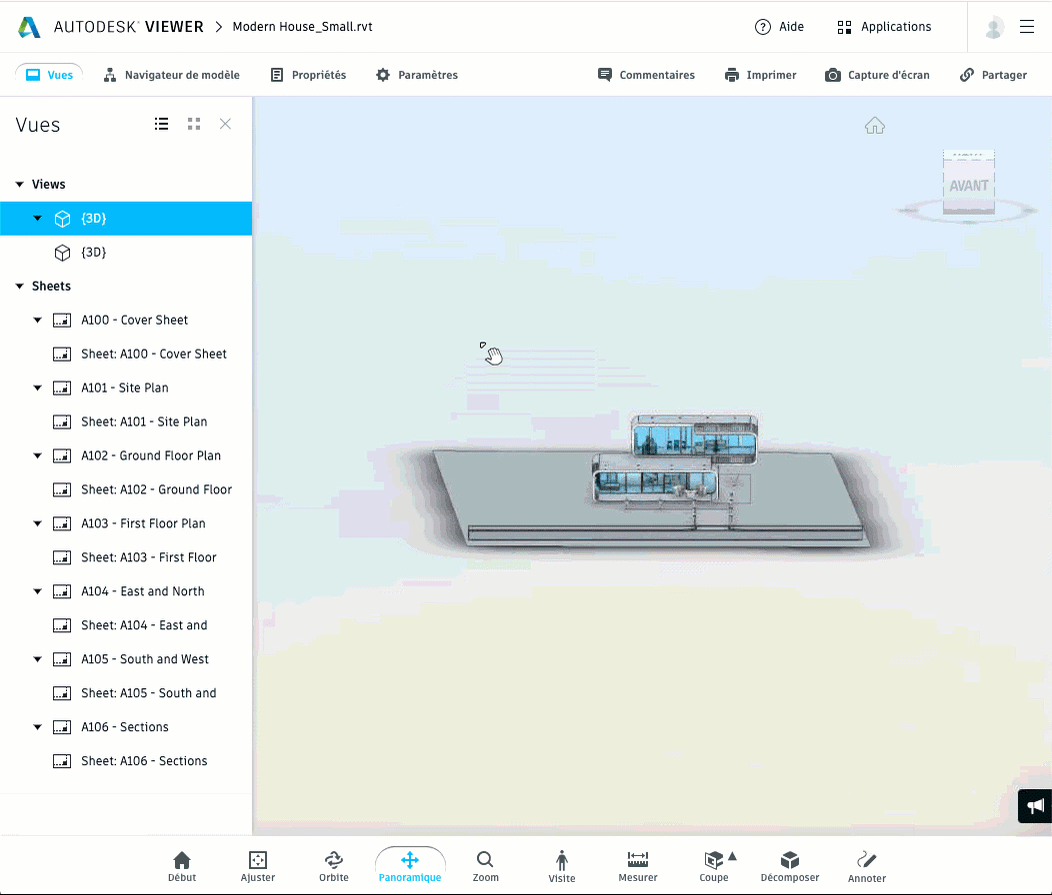
Task: Open Sheet: A100 - Cover Sheet
Action: (126, 354)
